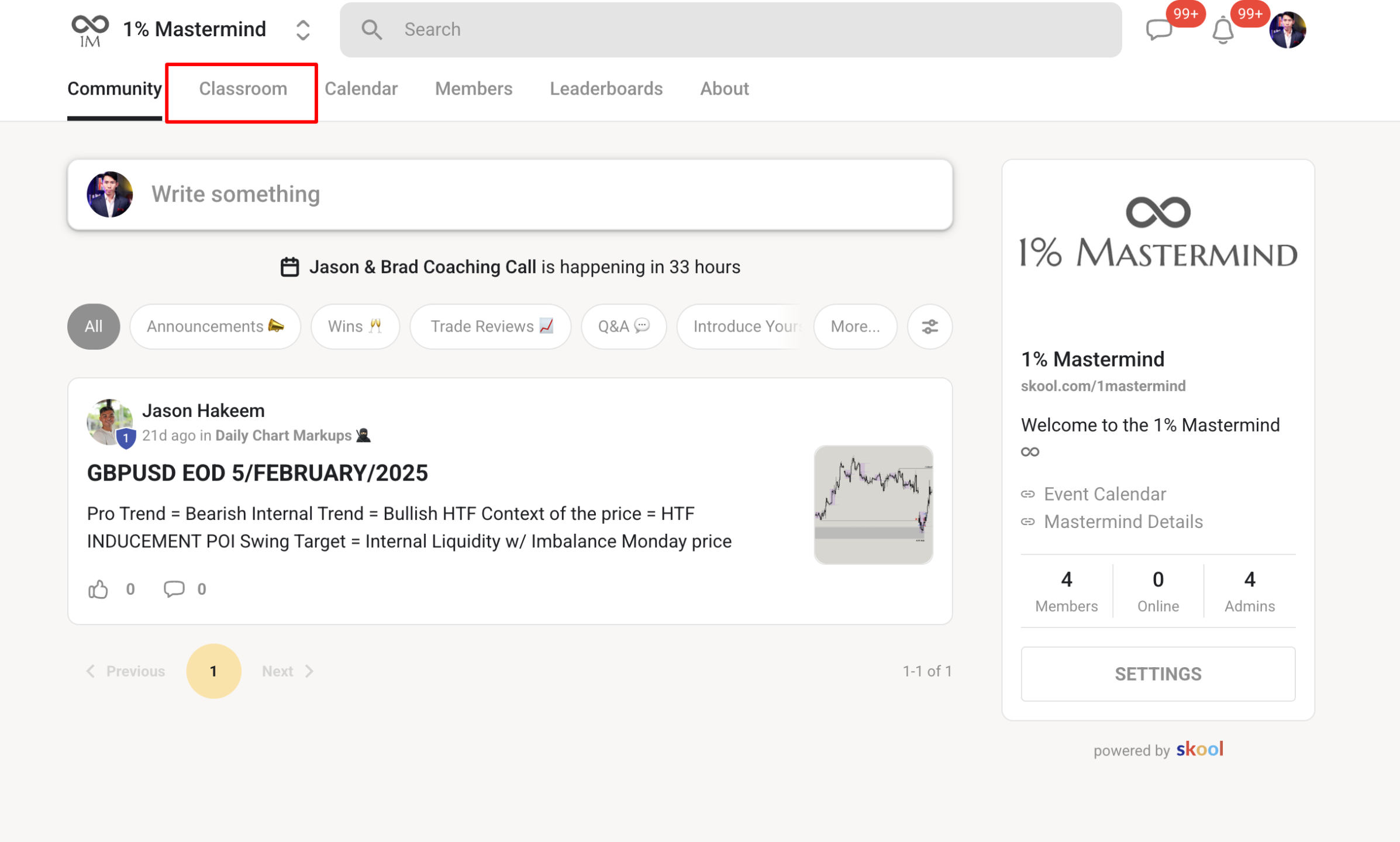
Task: Select the All category filter
Action: pos(94,327)
